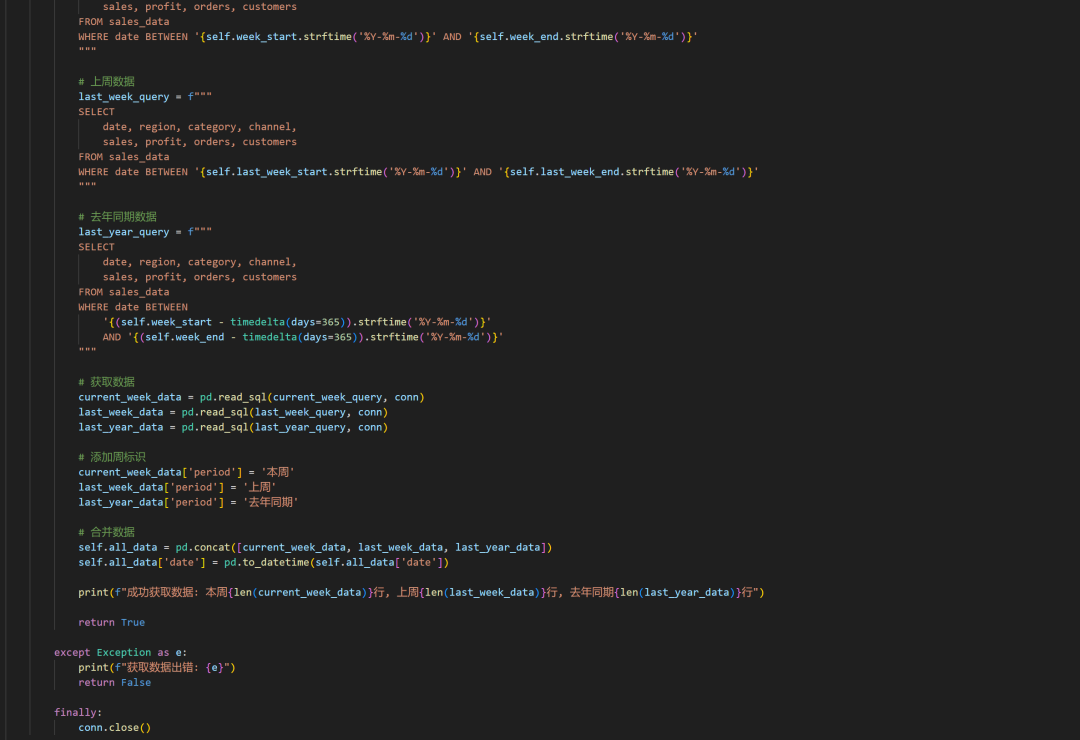Click 'last_year_query = f"""' line
1080x740 pixels.
pyautogui.click(x=145, y=232)
